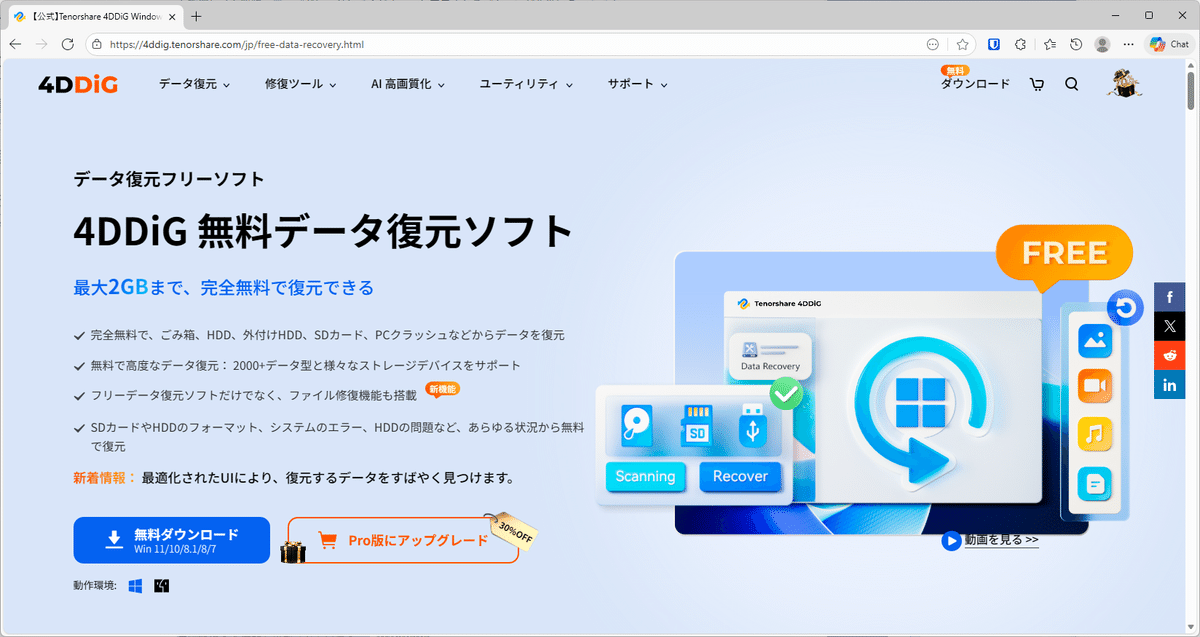Viewport: 1200px width, 637px height.
Task: Open the X share icon on the sidebar
Action: [1169, 325]
